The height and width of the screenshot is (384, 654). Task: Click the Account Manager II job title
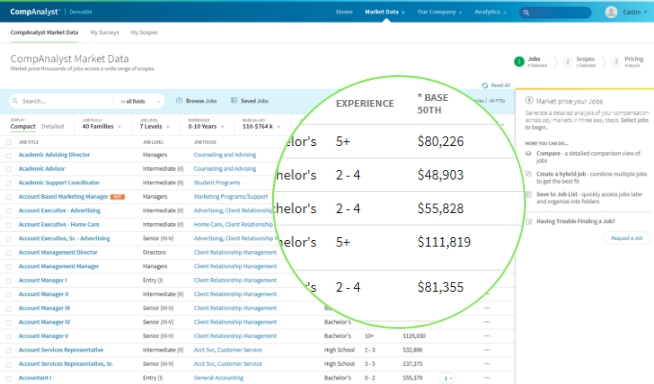pyautogui.click(x=43, y=294)
